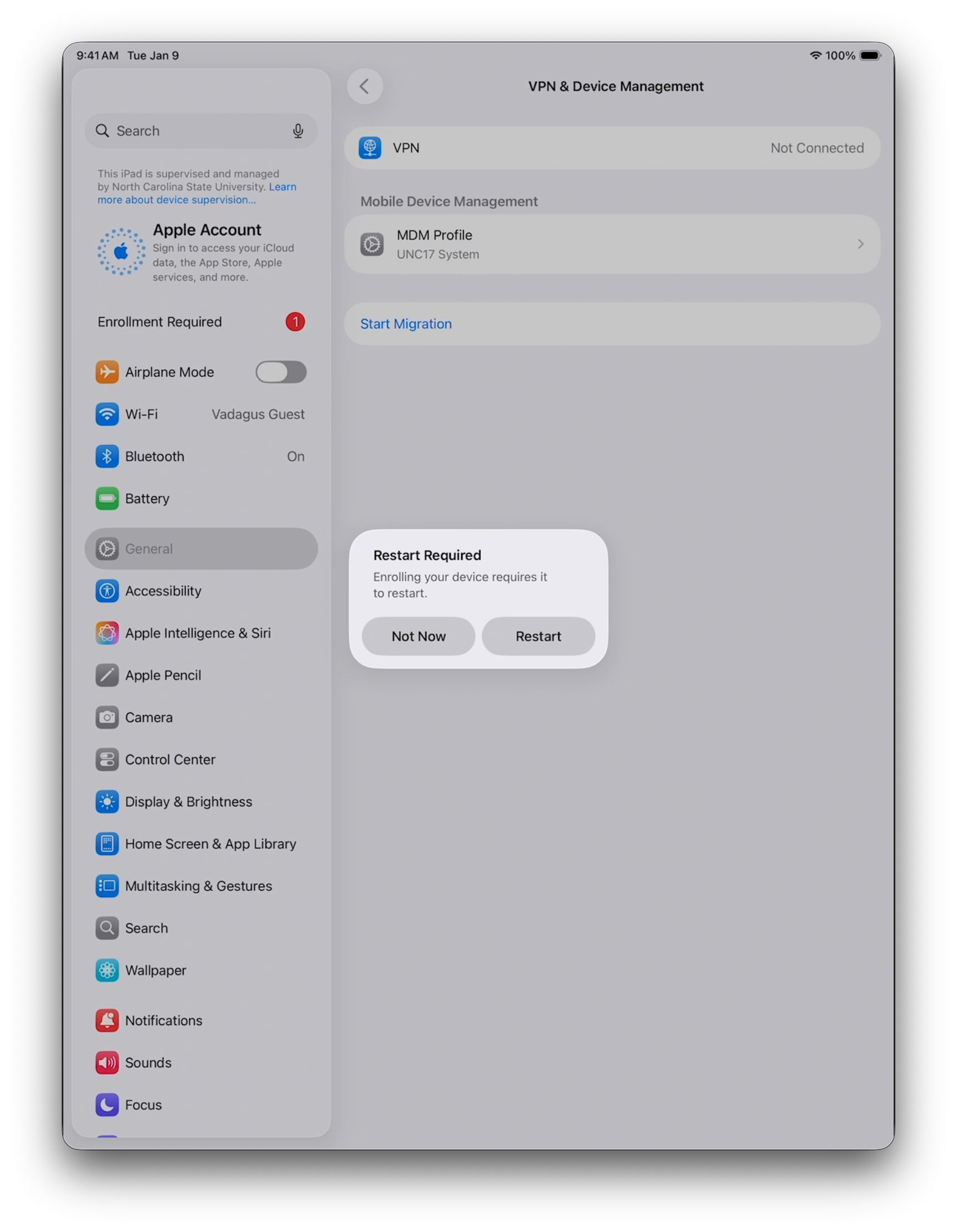Viewport: 957px width, 1232px height.
Task: Open Accessibility settings label
Action: pyautogui.click(x=164, y=592)
